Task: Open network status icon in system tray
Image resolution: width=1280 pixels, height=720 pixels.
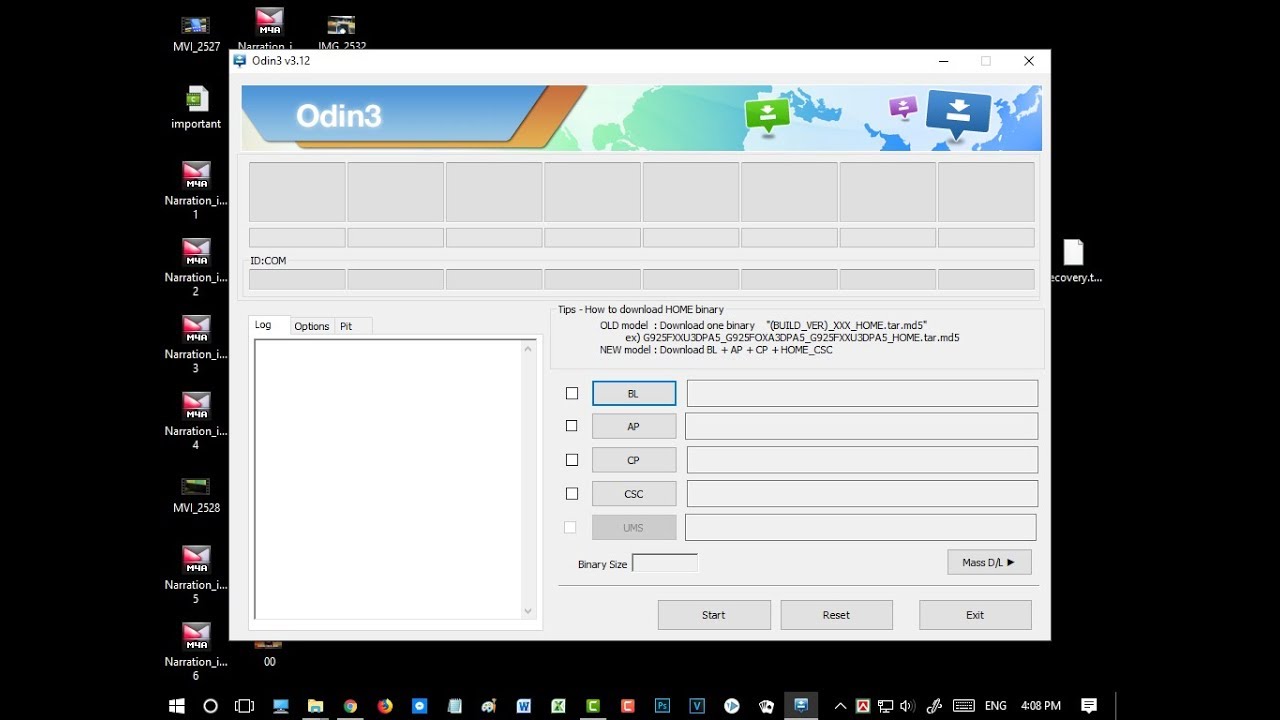Action: [x=886, y=705]
